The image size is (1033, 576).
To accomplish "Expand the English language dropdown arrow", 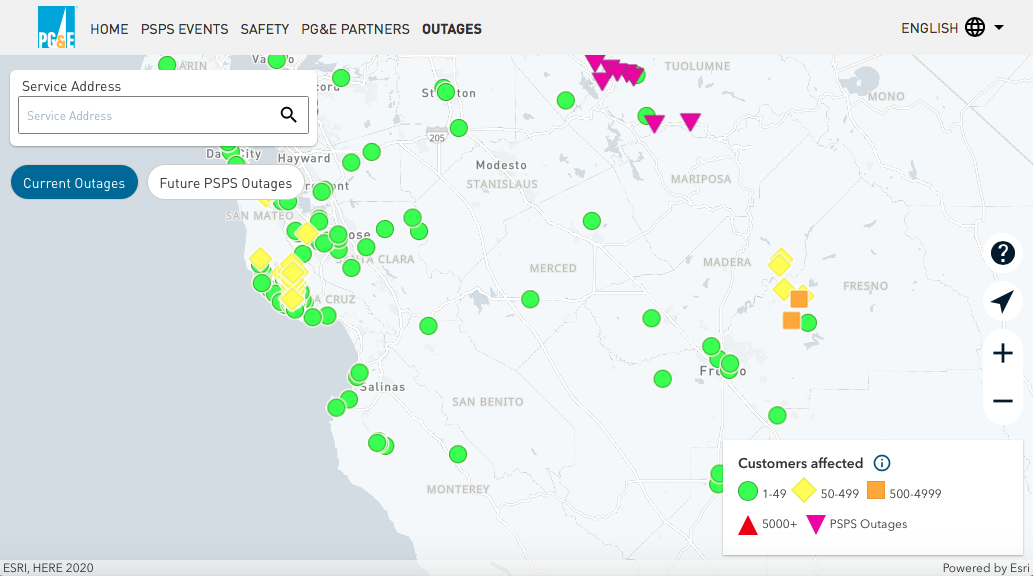I will click(x=999, y=28).
